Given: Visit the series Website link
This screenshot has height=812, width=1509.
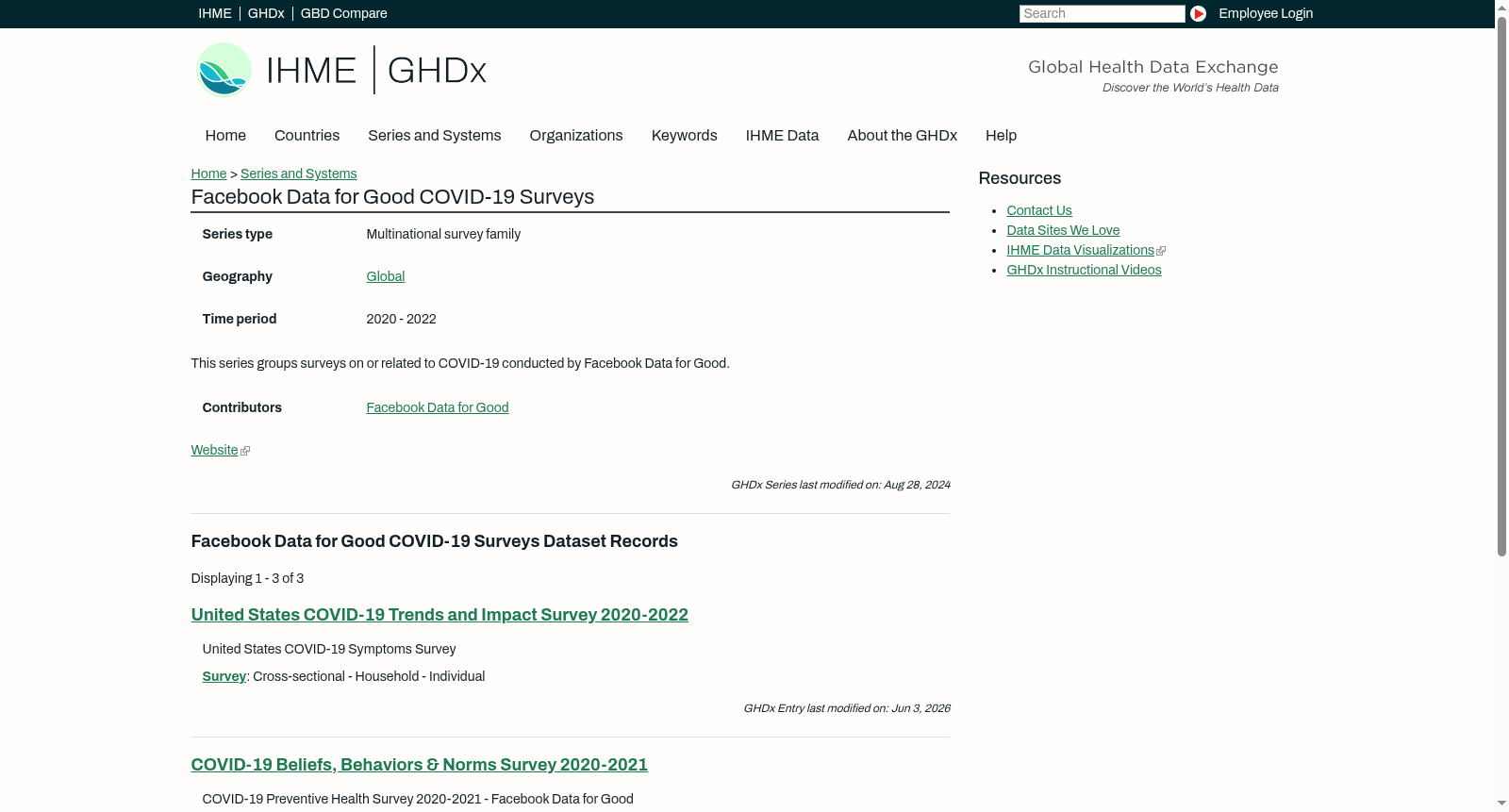Looking at the screenshot, I should point(214,450).
